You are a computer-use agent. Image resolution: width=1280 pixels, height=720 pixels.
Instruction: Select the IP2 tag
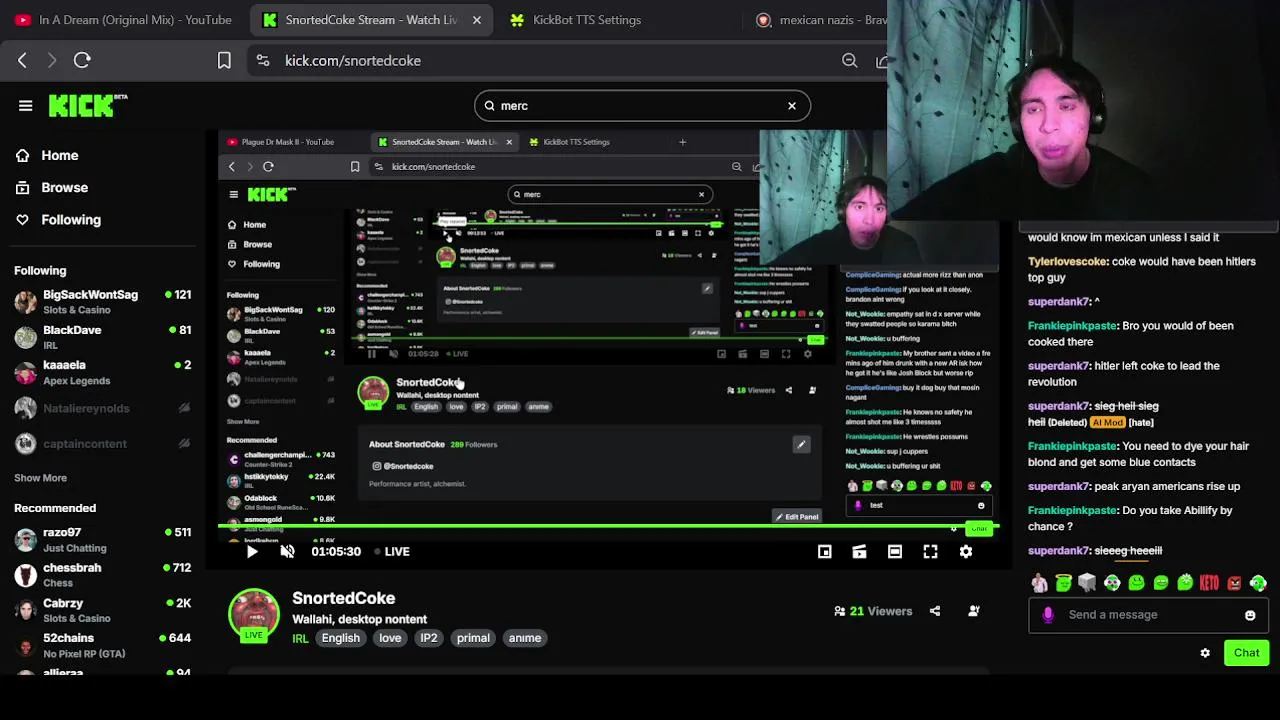(x=428, y=638)
